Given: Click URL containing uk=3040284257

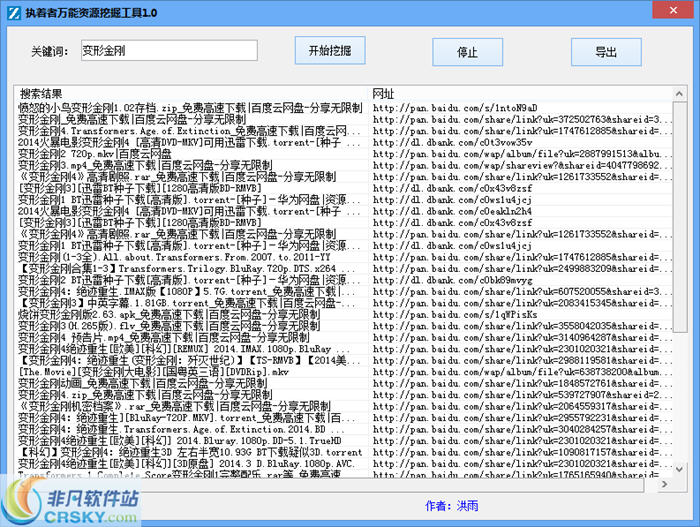Looking at the screenshot, I should [x=522, y=429].
